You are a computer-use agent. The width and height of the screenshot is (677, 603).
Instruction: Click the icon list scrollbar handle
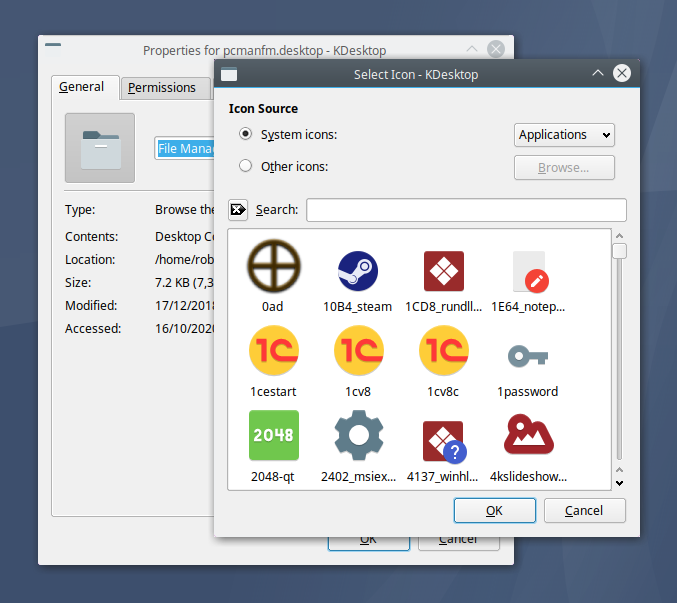(x=619, y=251)
